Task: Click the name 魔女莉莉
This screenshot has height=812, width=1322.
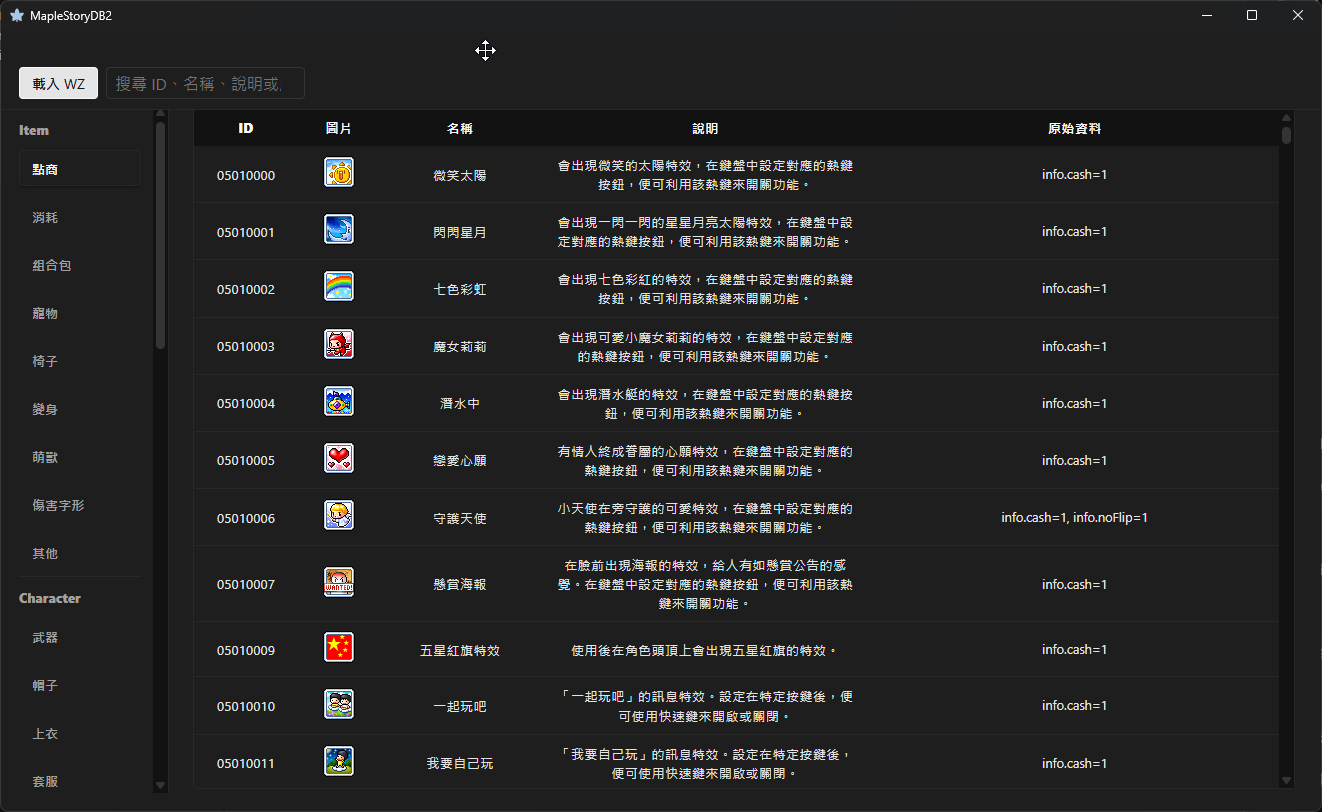Action: (460, 347)
